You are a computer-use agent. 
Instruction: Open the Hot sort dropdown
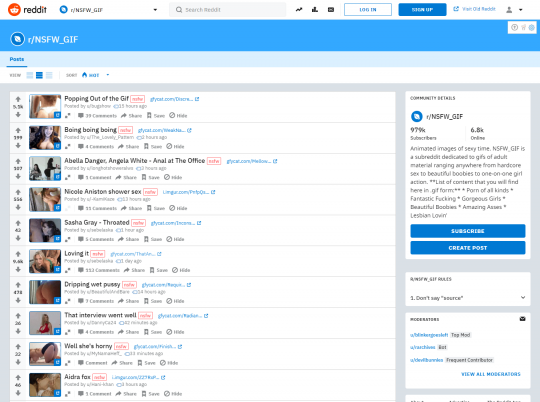click(x=95, y=75)
